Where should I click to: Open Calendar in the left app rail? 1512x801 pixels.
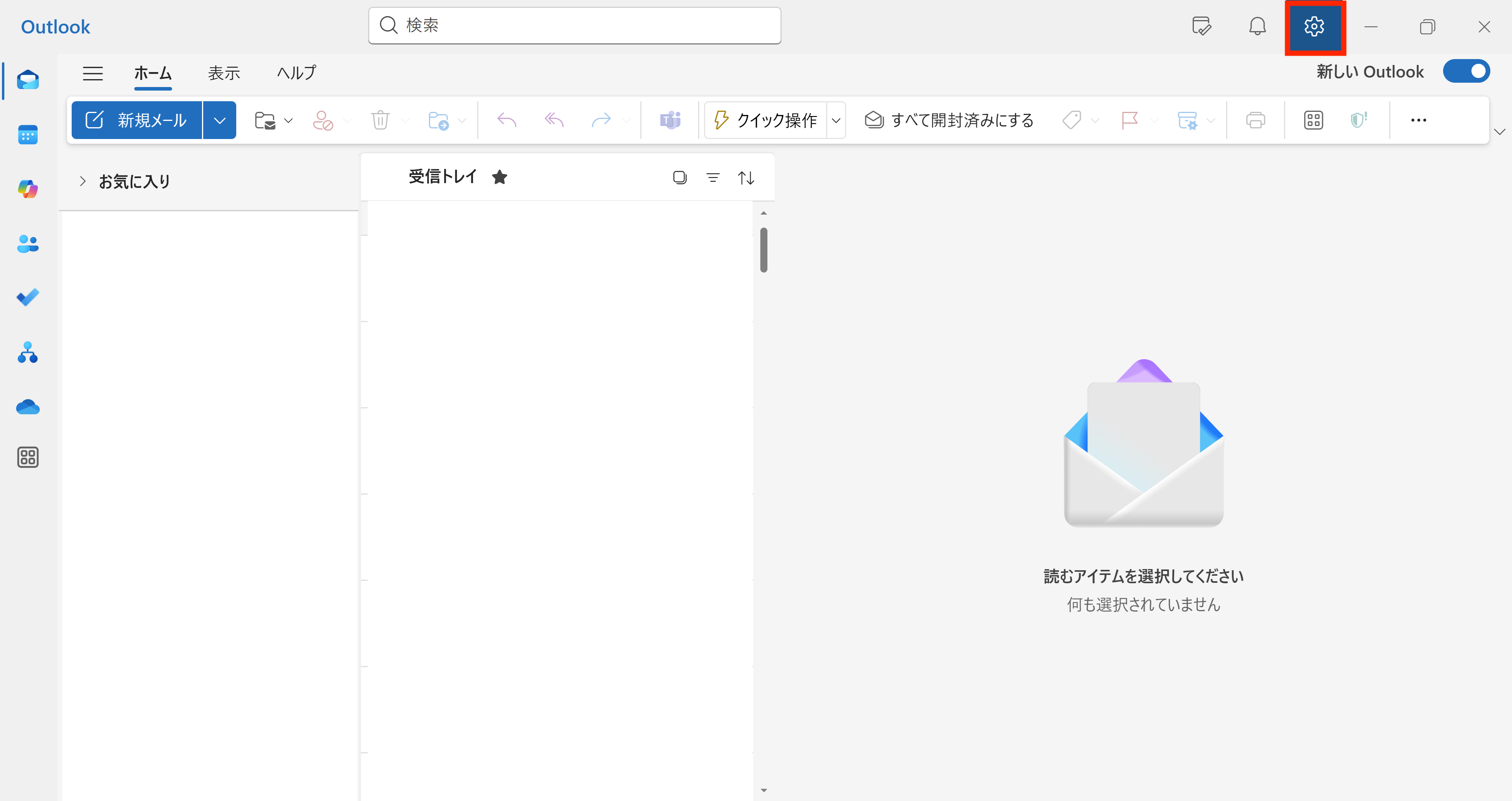tap(28, 134)
